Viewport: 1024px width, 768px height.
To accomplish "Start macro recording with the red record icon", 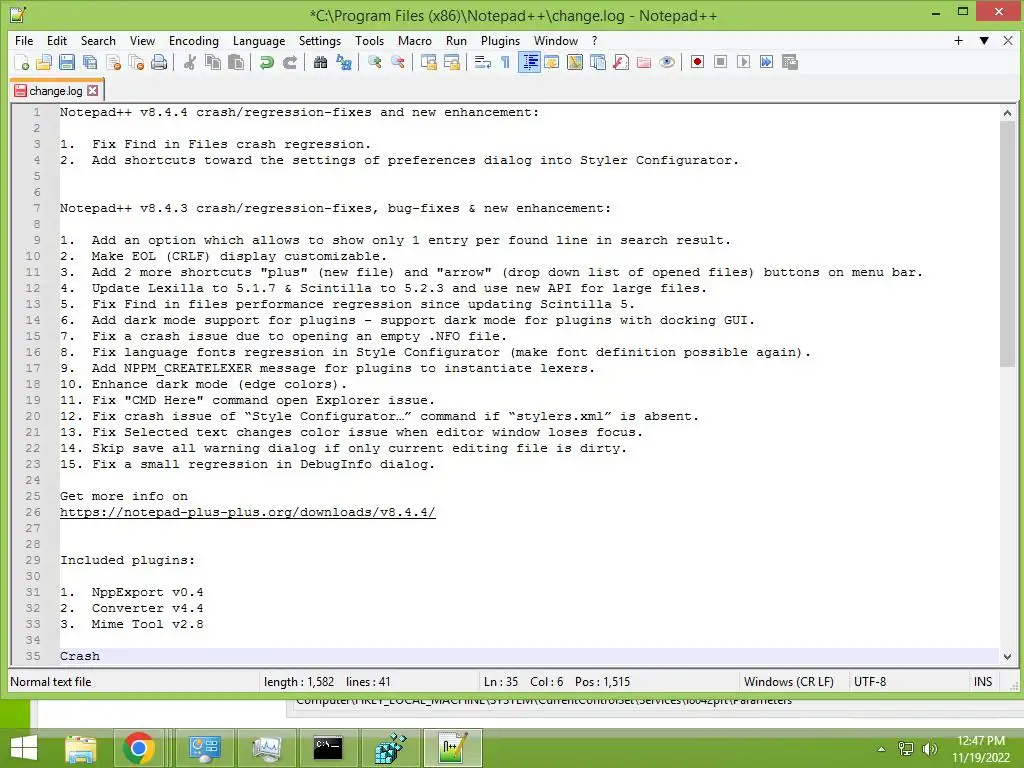I will (x=697, y=62).
